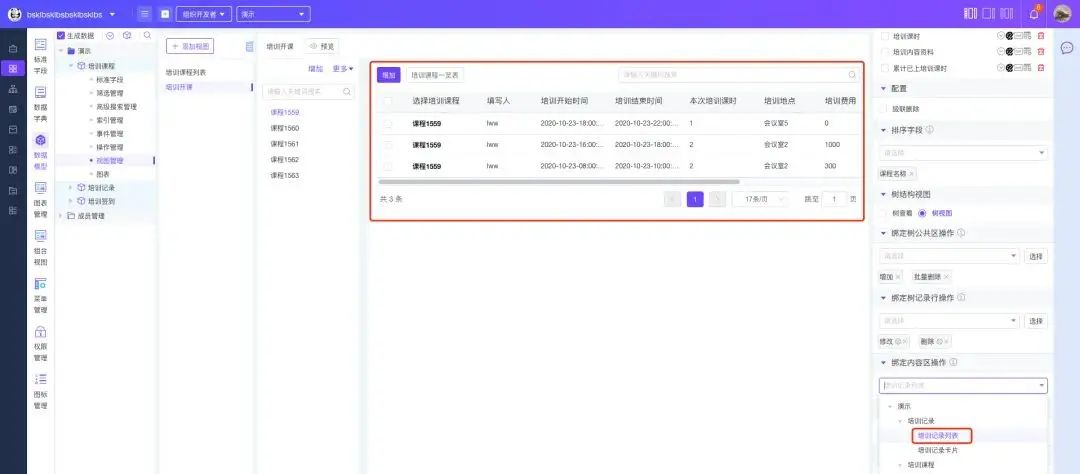Remove the 批量删除 tag
Image resolution: width=1080 pixels, height=474 pixels.
coord(946,276)
